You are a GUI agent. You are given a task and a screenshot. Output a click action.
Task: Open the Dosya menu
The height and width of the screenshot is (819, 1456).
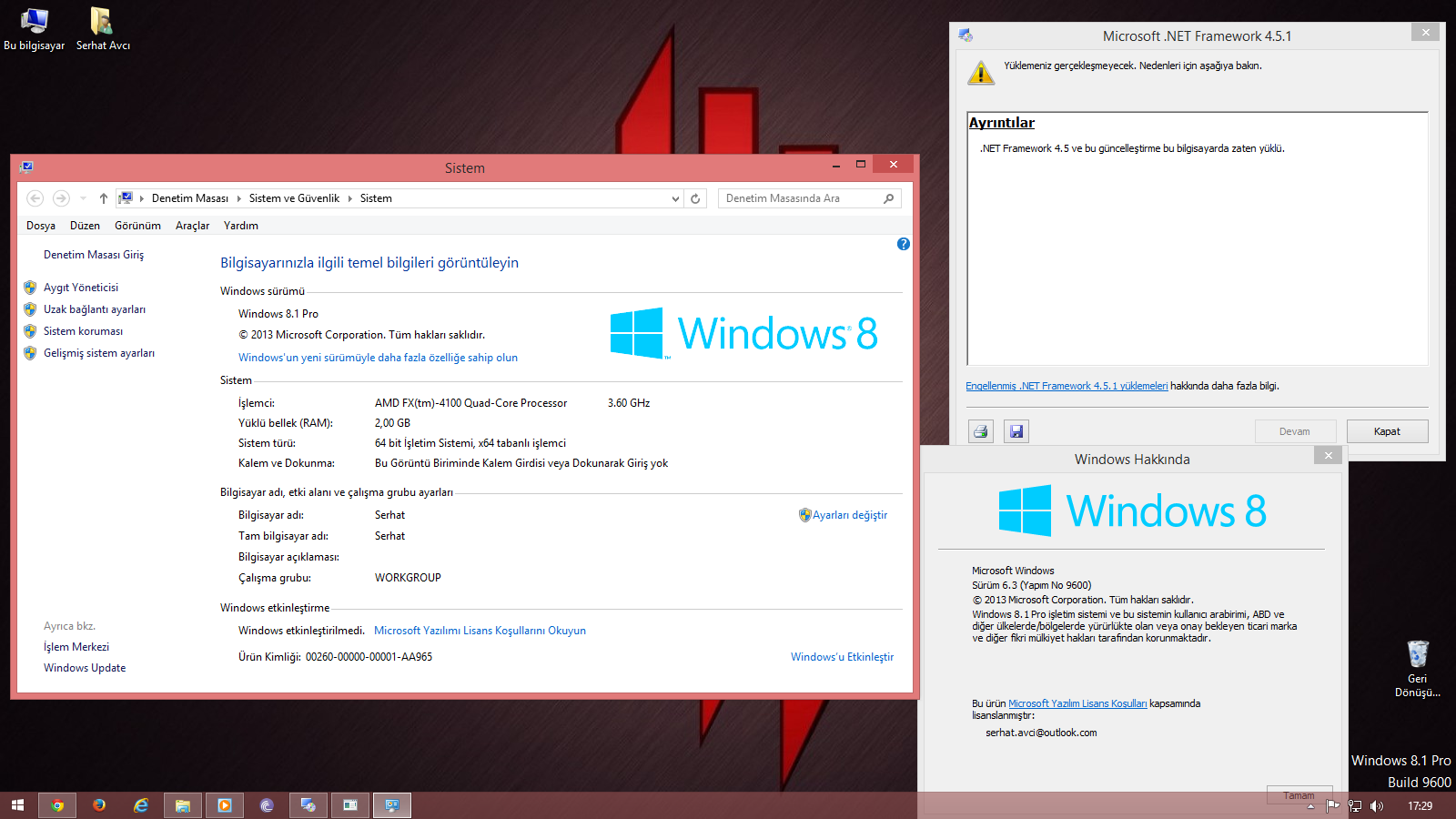click(x=41, y=226)
